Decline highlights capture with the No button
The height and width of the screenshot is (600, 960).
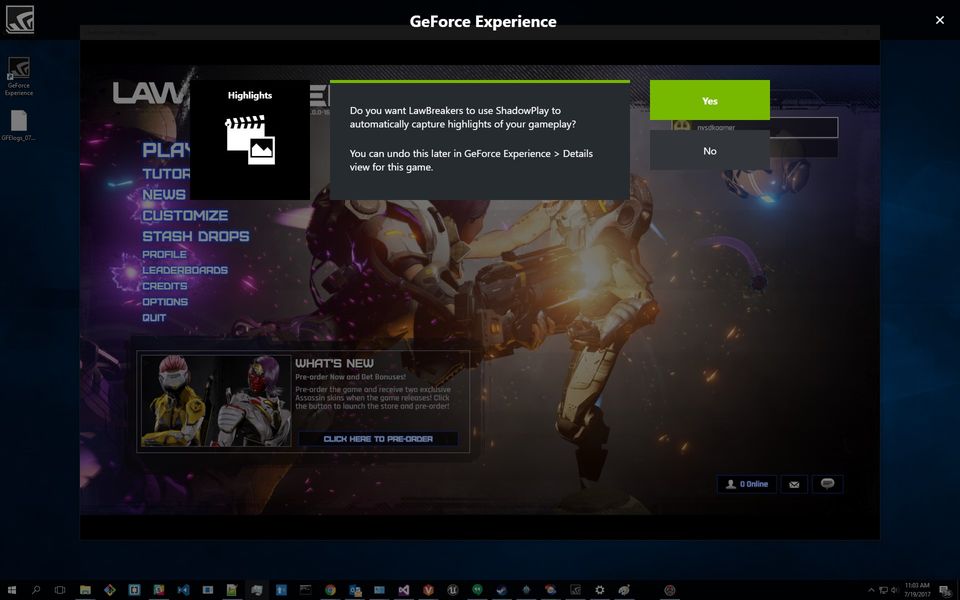(x=710, y=151)
